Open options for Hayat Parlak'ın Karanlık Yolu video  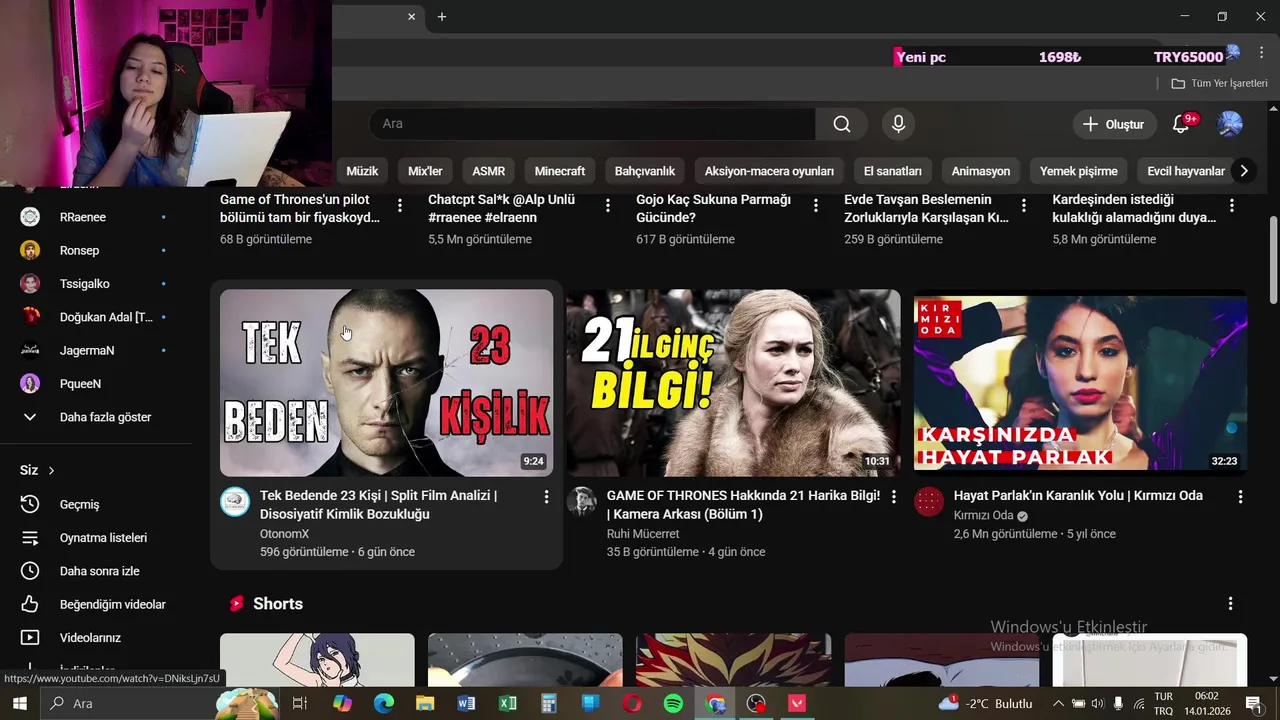[x=1240, y=496]
